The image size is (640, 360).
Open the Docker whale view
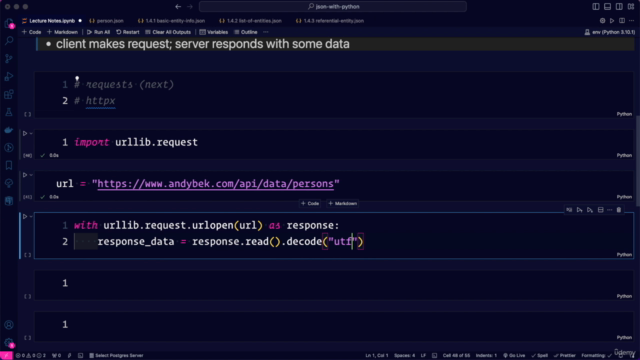click(x=9, y=130)
